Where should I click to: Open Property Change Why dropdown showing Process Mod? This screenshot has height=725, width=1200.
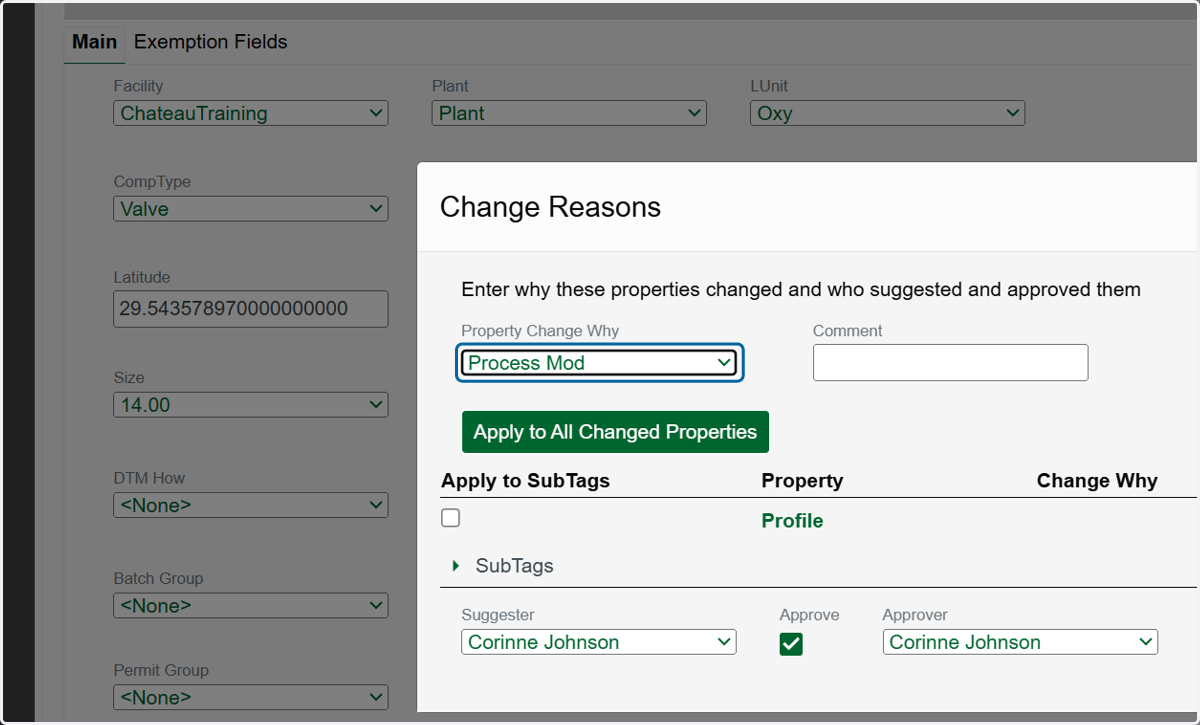click(x=600, y=363)
